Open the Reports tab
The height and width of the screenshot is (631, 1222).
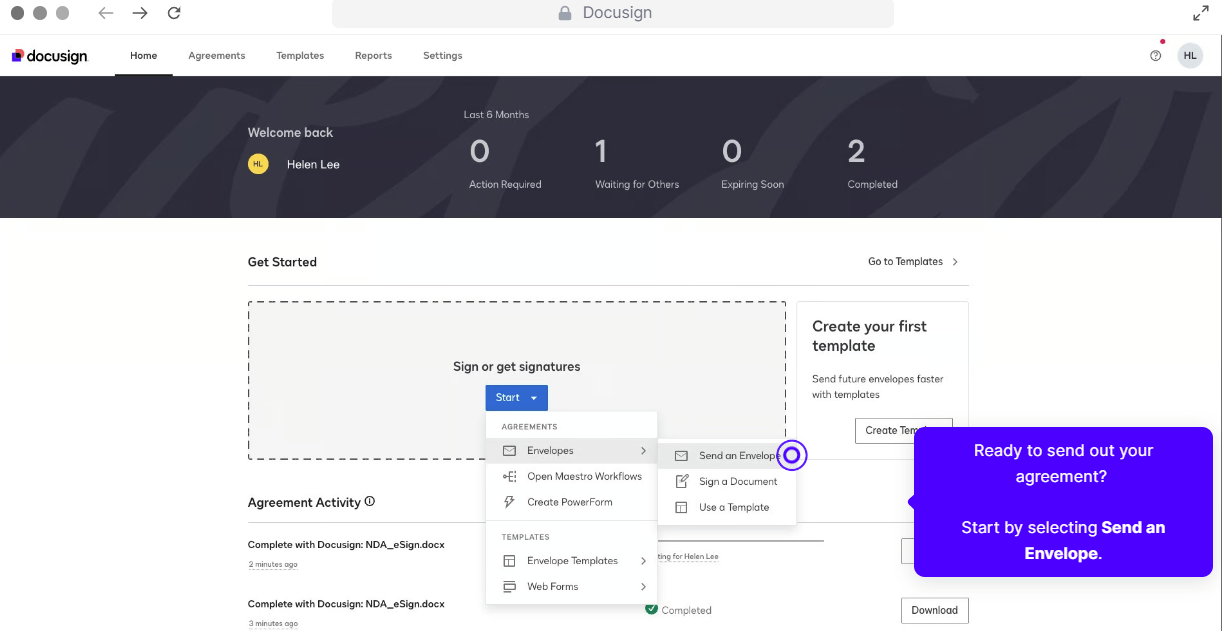tap(373, 56)
